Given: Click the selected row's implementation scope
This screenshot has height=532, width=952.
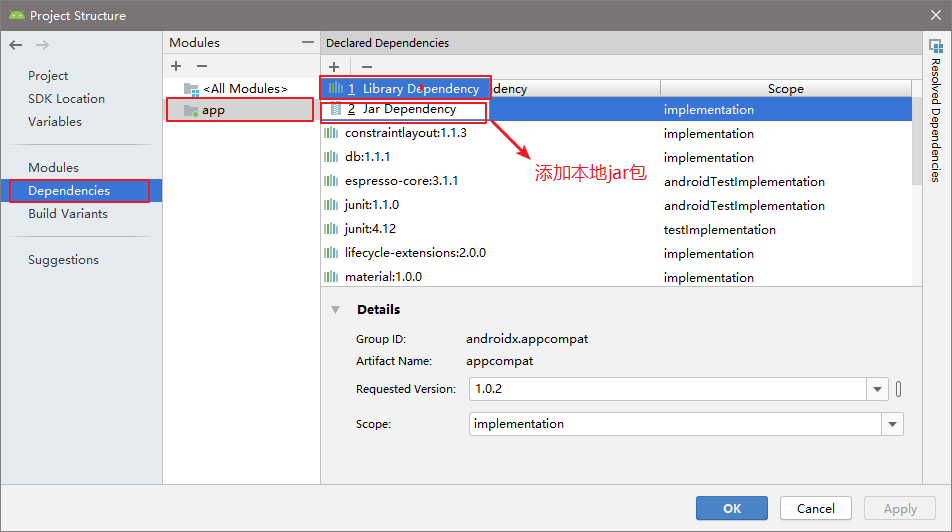Looking at the screenshot, I should [x=709, y=110].
